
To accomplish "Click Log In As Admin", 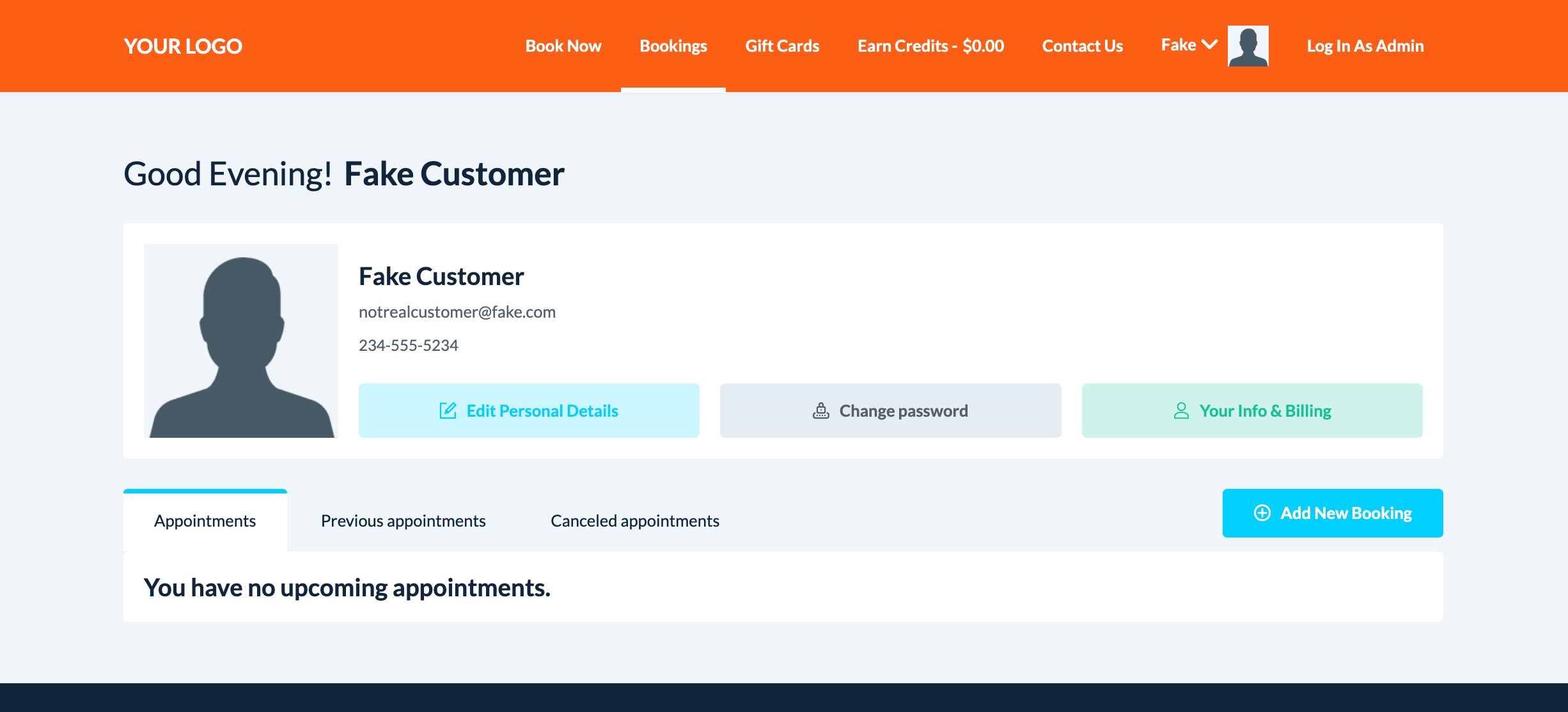I will click(x=1365, y=46).
